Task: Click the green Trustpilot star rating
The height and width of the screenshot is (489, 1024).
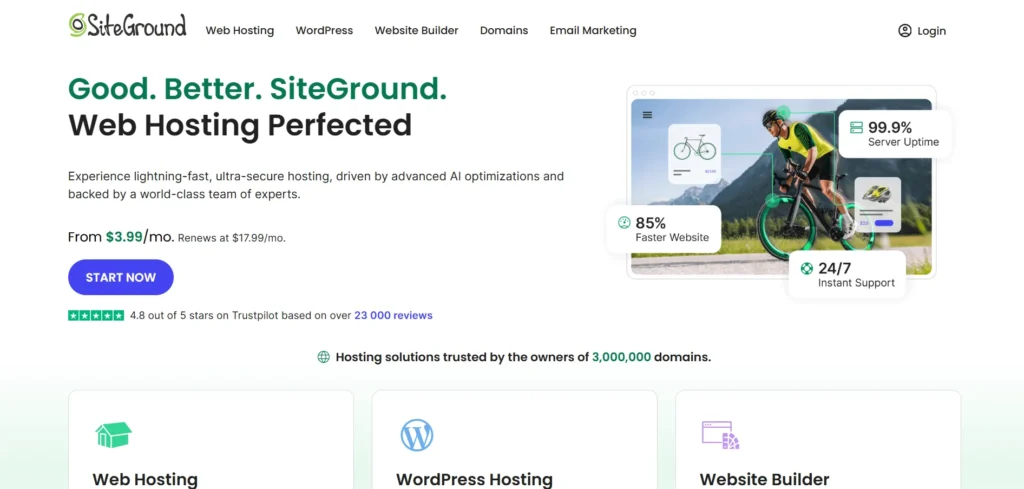Action: [x=96, y=315]
